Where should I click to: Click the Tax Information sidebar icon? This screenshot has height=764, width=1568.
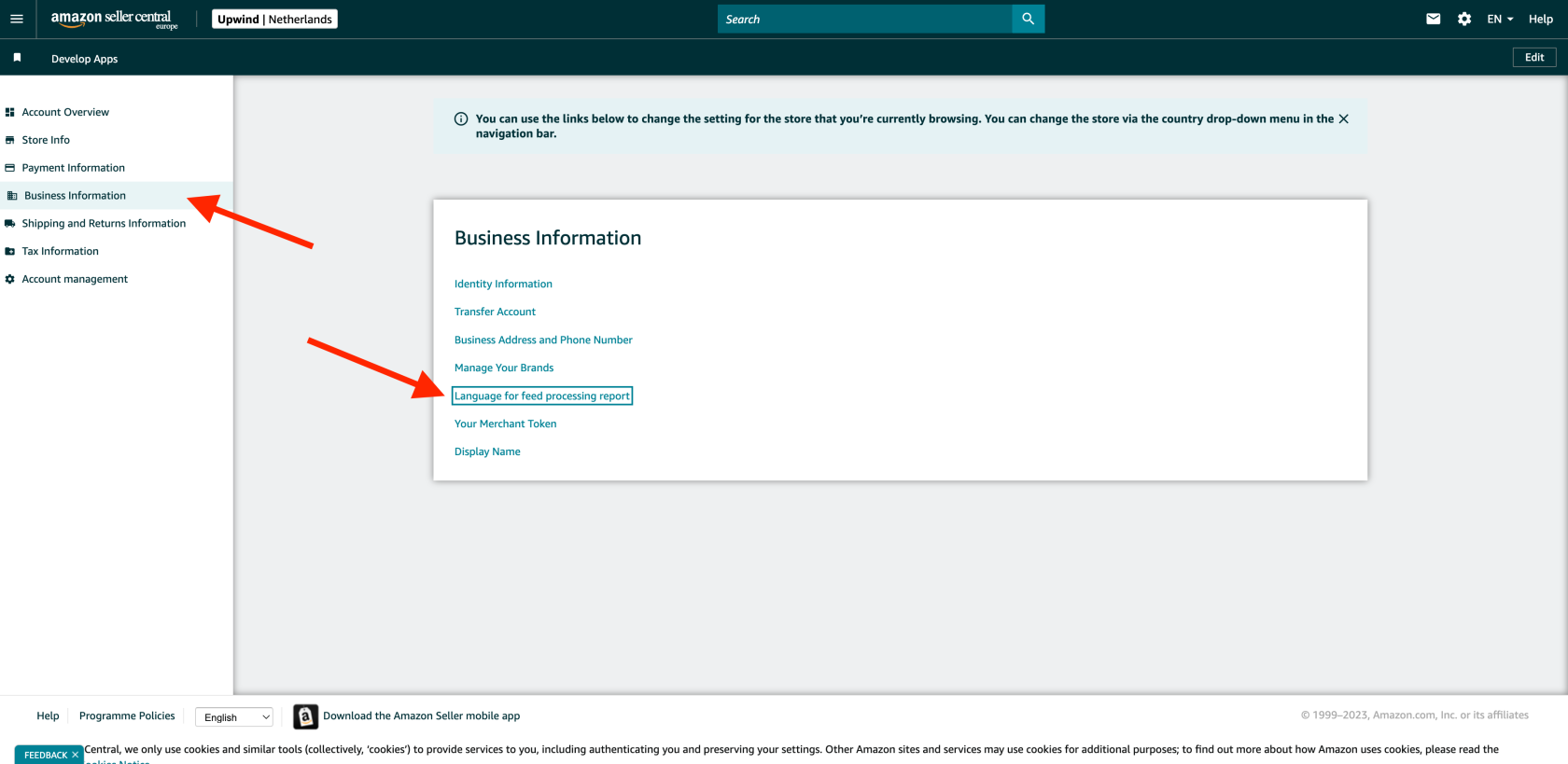(10, 252)
